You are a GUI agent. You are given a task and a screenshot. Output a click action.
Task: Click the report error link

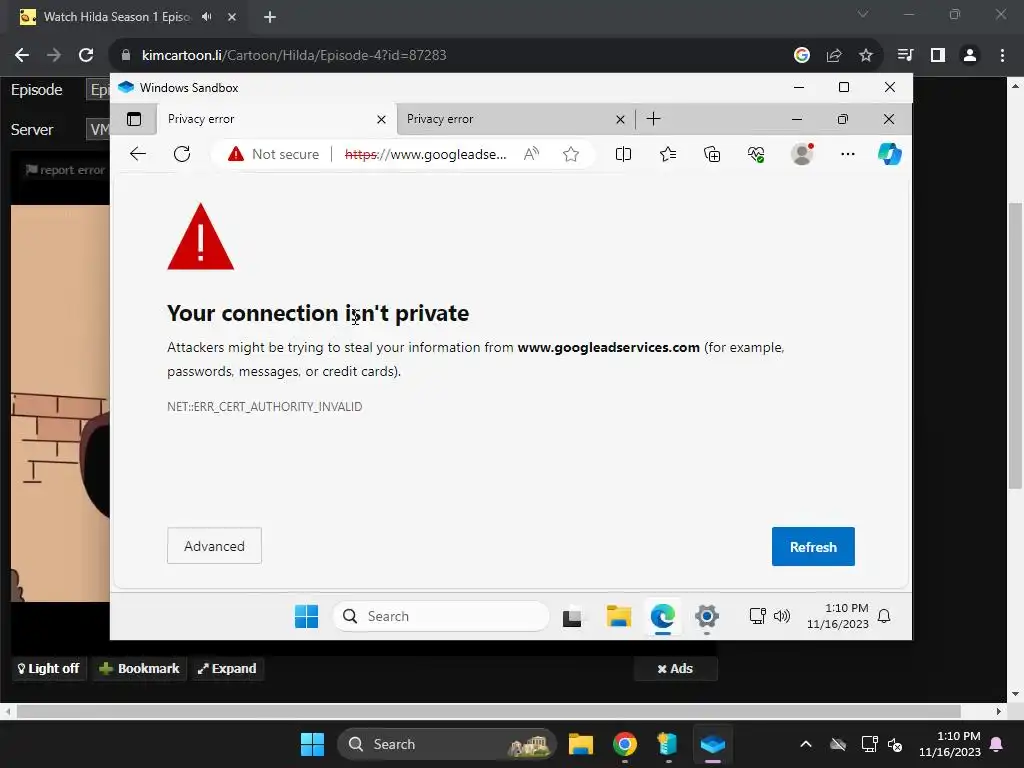click(65, 170)
